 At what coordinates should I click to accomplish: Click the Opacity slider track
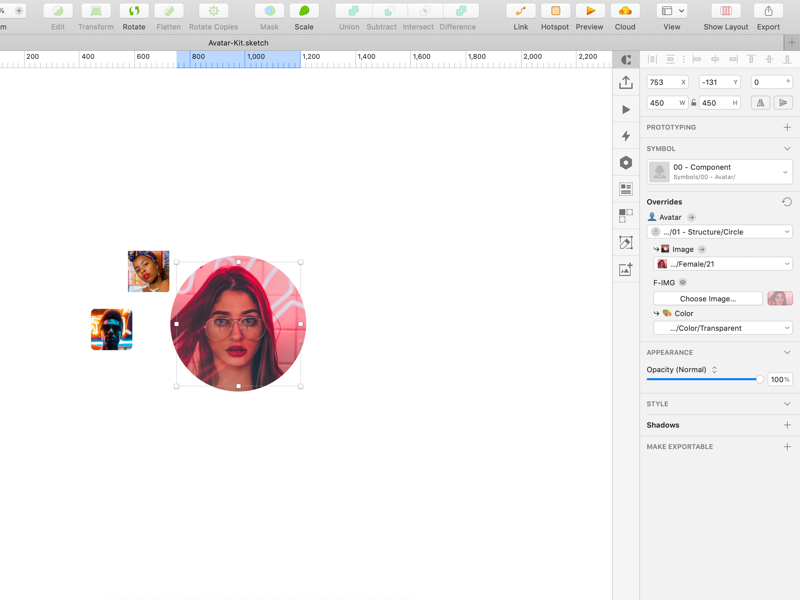[700, 380]
